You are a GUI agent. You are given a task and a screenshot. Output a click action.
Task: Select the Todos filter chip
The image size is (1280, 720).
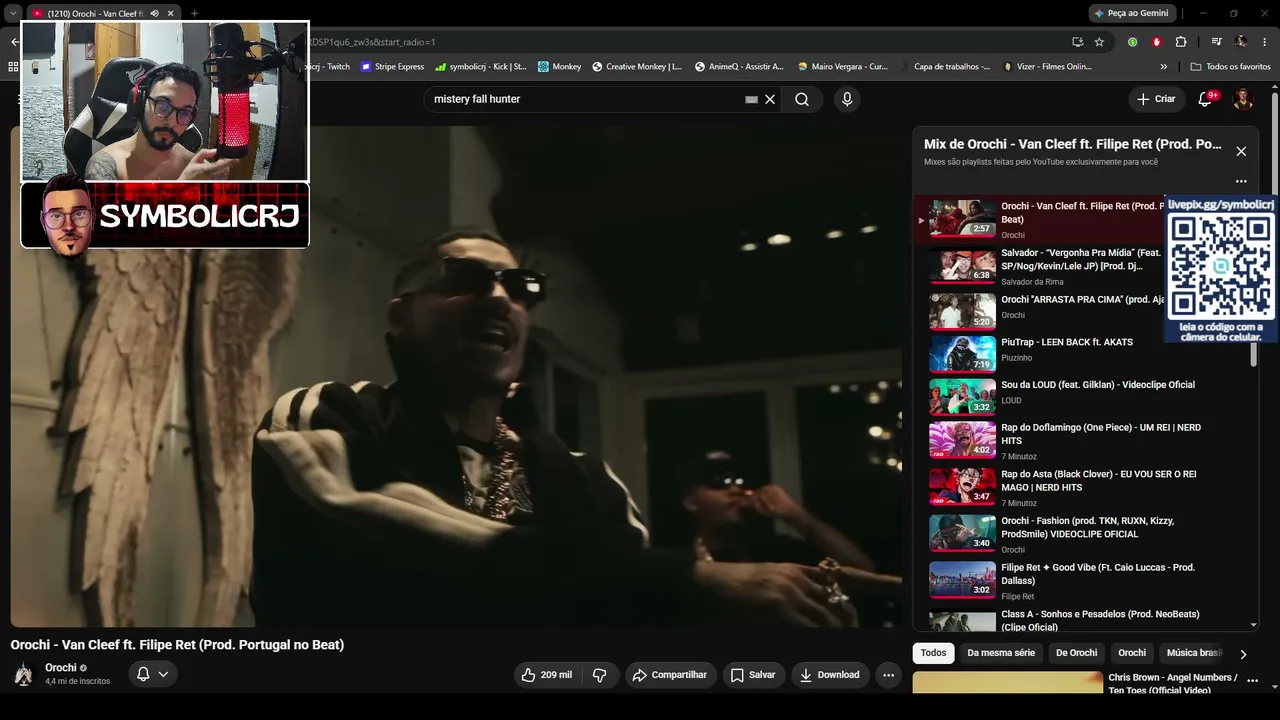coord(933,653)
